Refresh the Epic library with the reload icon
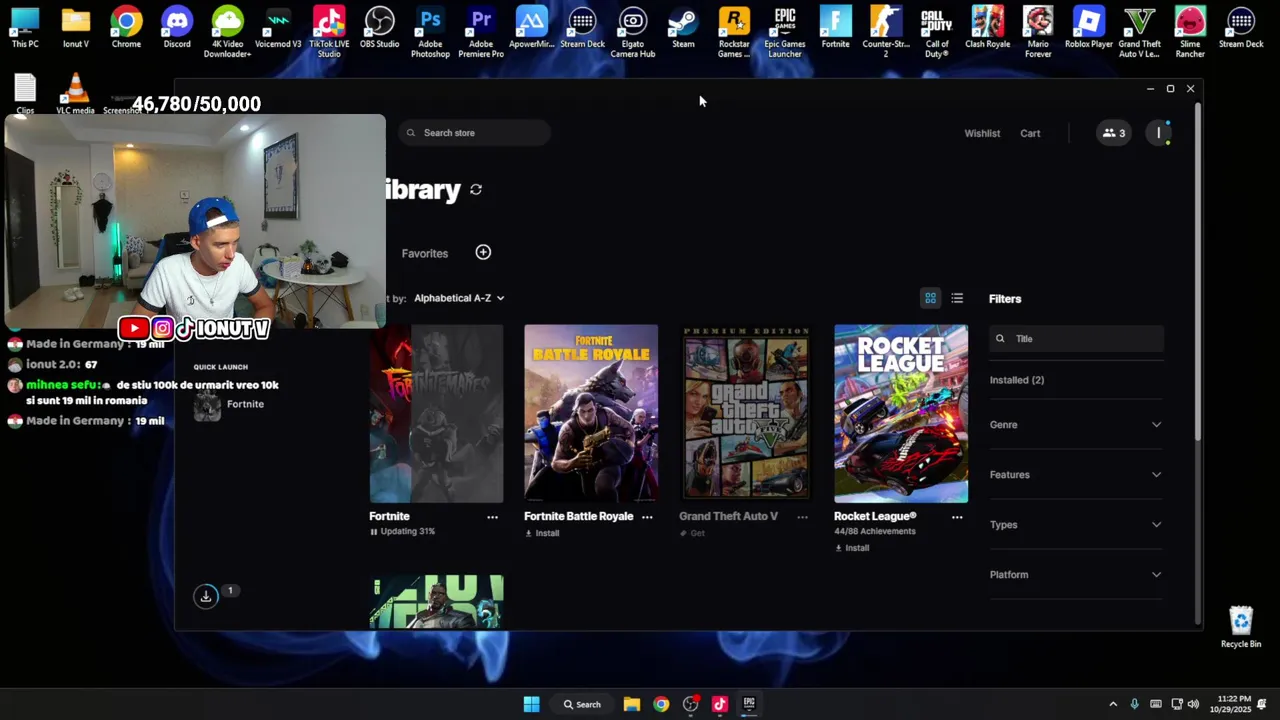The width and height of the screenshot is (1280, 720). tap(476, 190)
